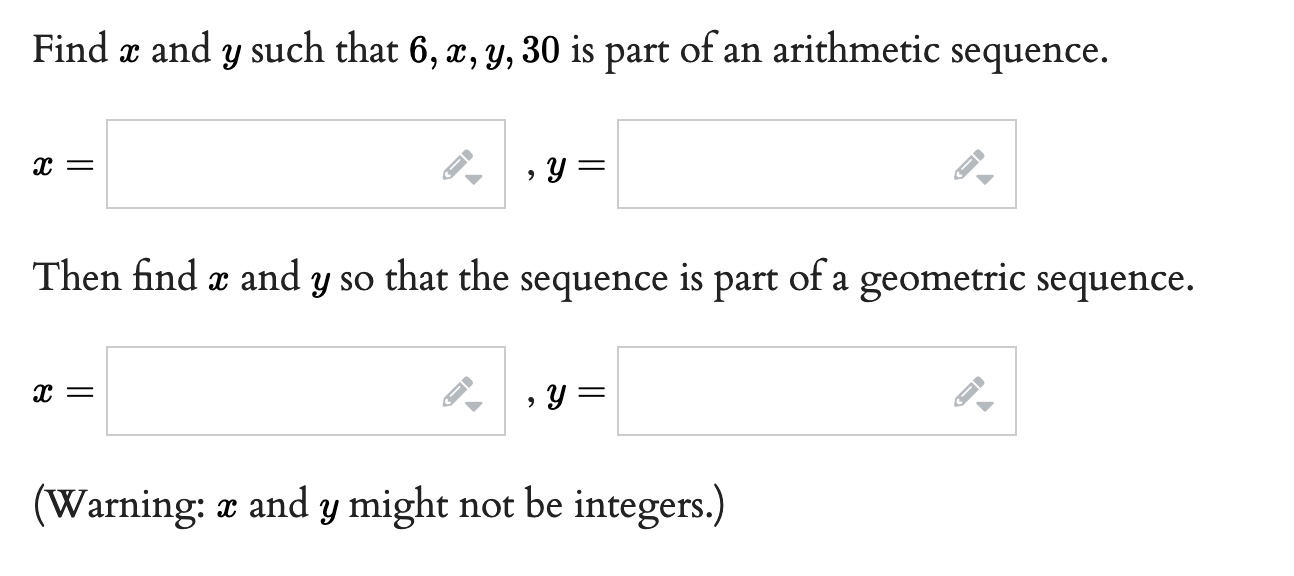Expand the math input options for arithmetic y
1294x576 pixels.
(x=983, y=181)
